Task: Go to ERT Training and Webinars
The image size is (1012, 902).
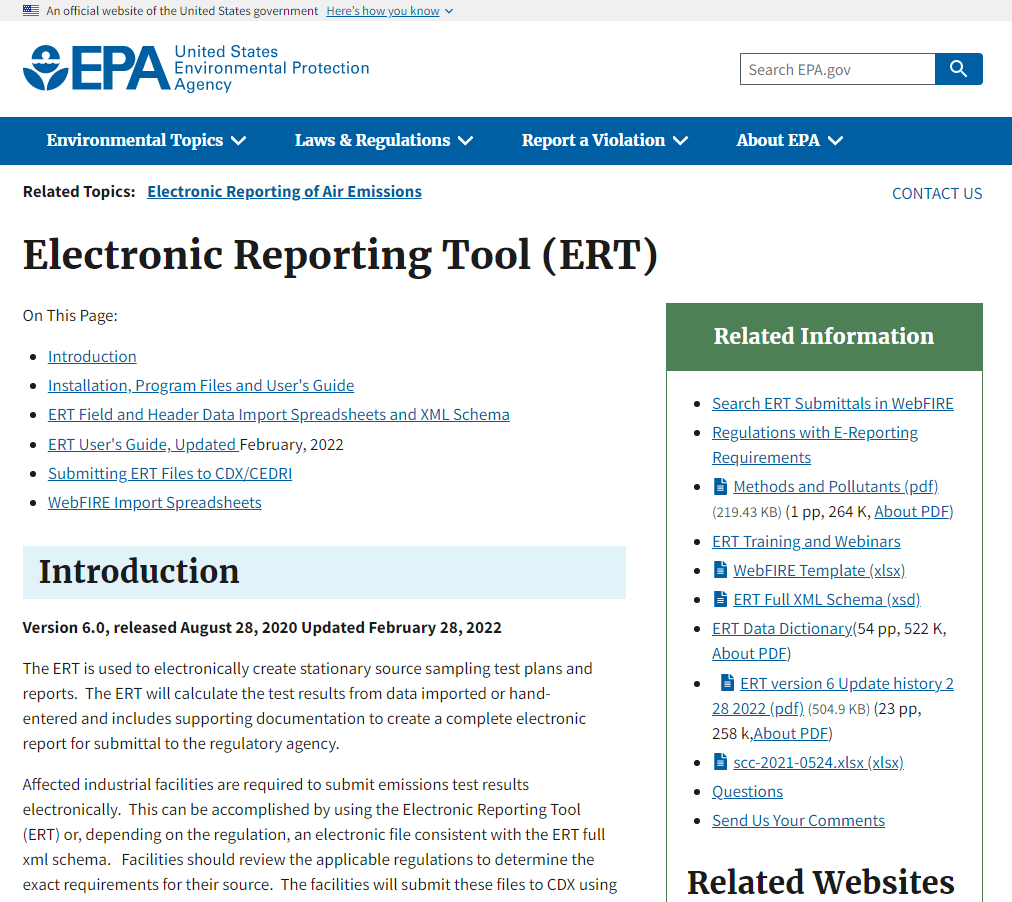Action: click(806, 541)
